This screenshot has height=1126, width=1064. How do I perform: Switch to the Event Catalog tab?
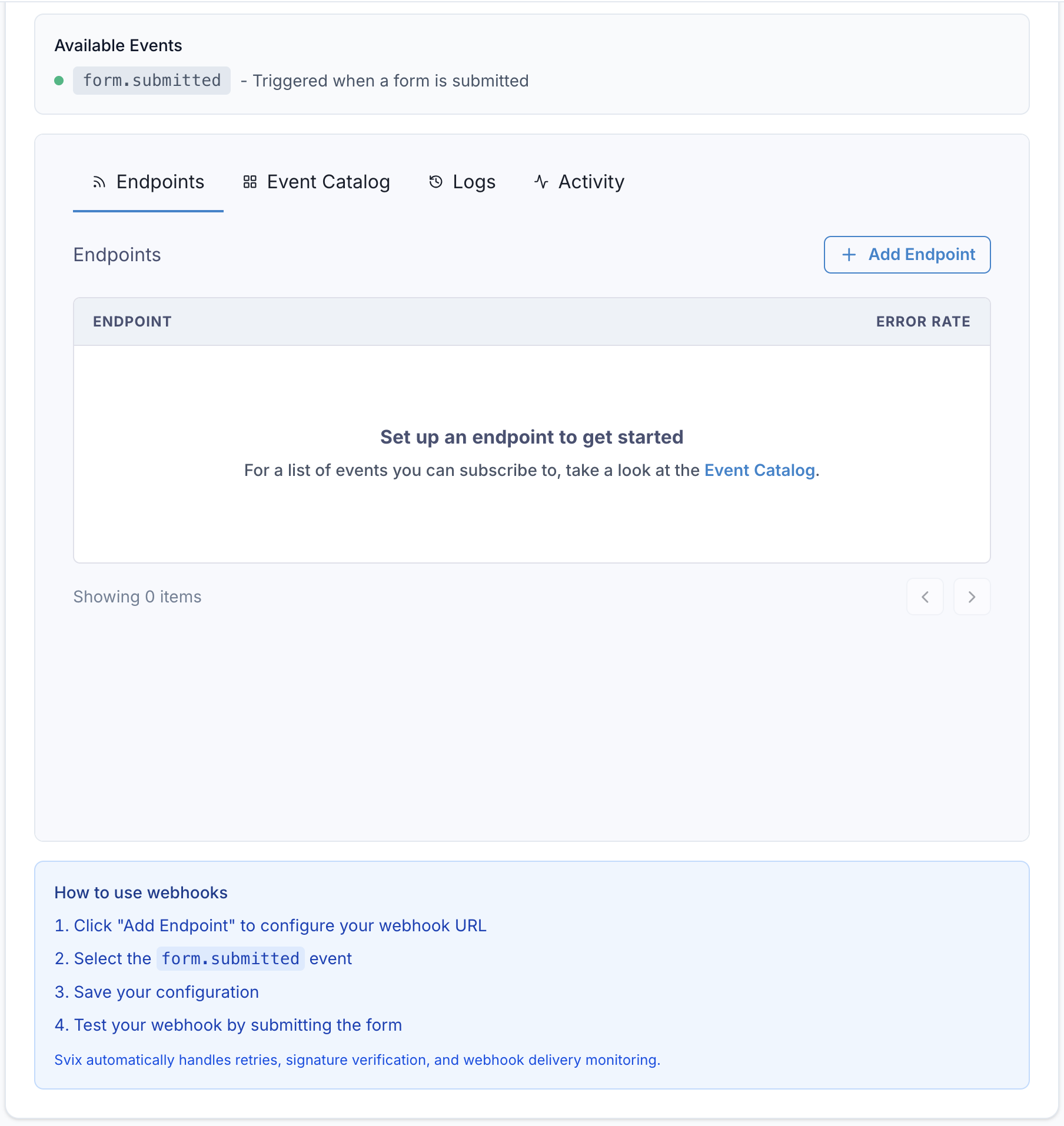coord(317,182)
